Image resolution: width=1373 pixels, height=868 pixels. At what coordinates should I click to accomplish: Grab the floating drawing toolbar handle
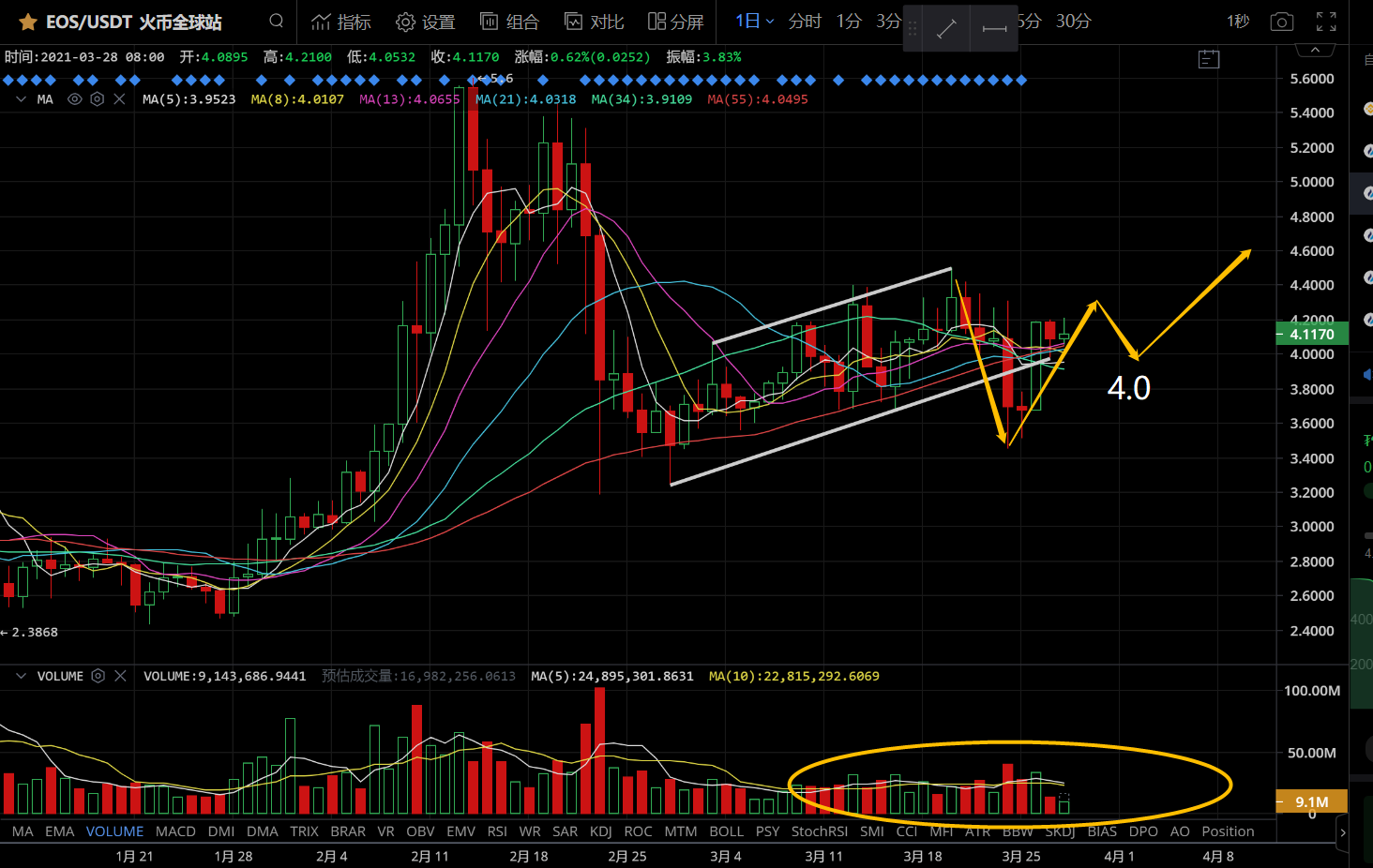[913, 28]
